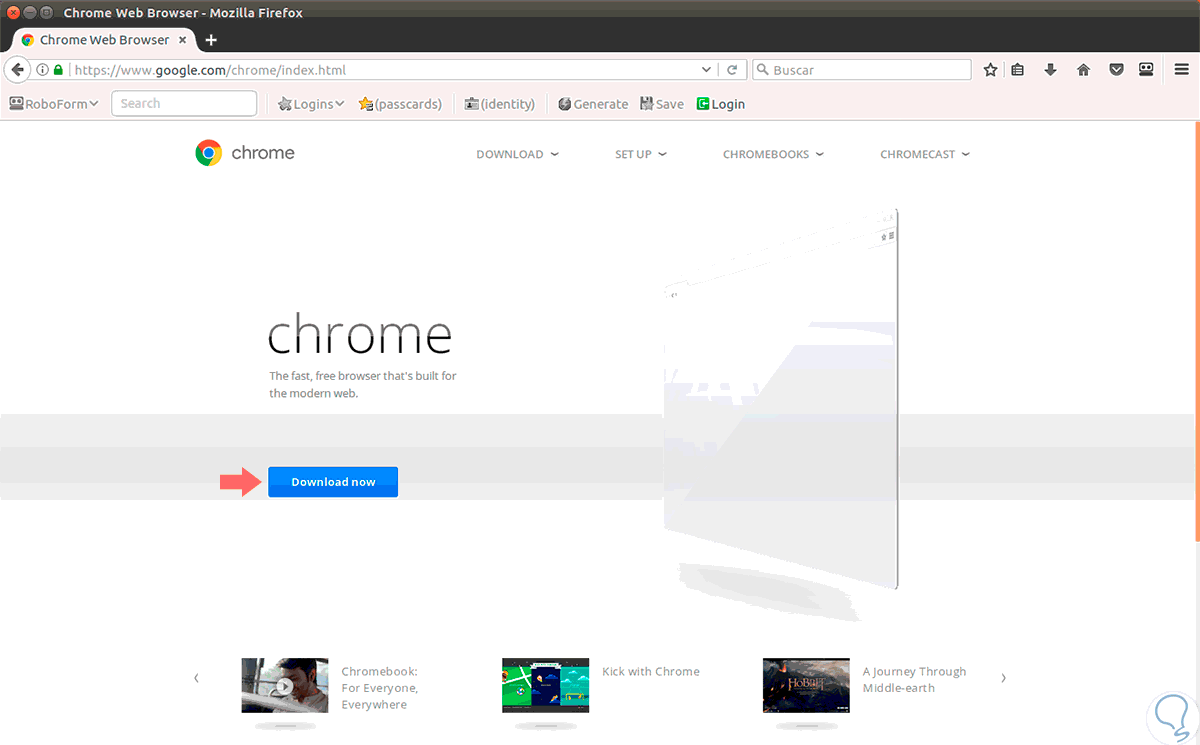This screenshot has height=745, width=1200.
Task: Open the Hobbit Middle-earth thumbnail
Action: coord(806,685)
